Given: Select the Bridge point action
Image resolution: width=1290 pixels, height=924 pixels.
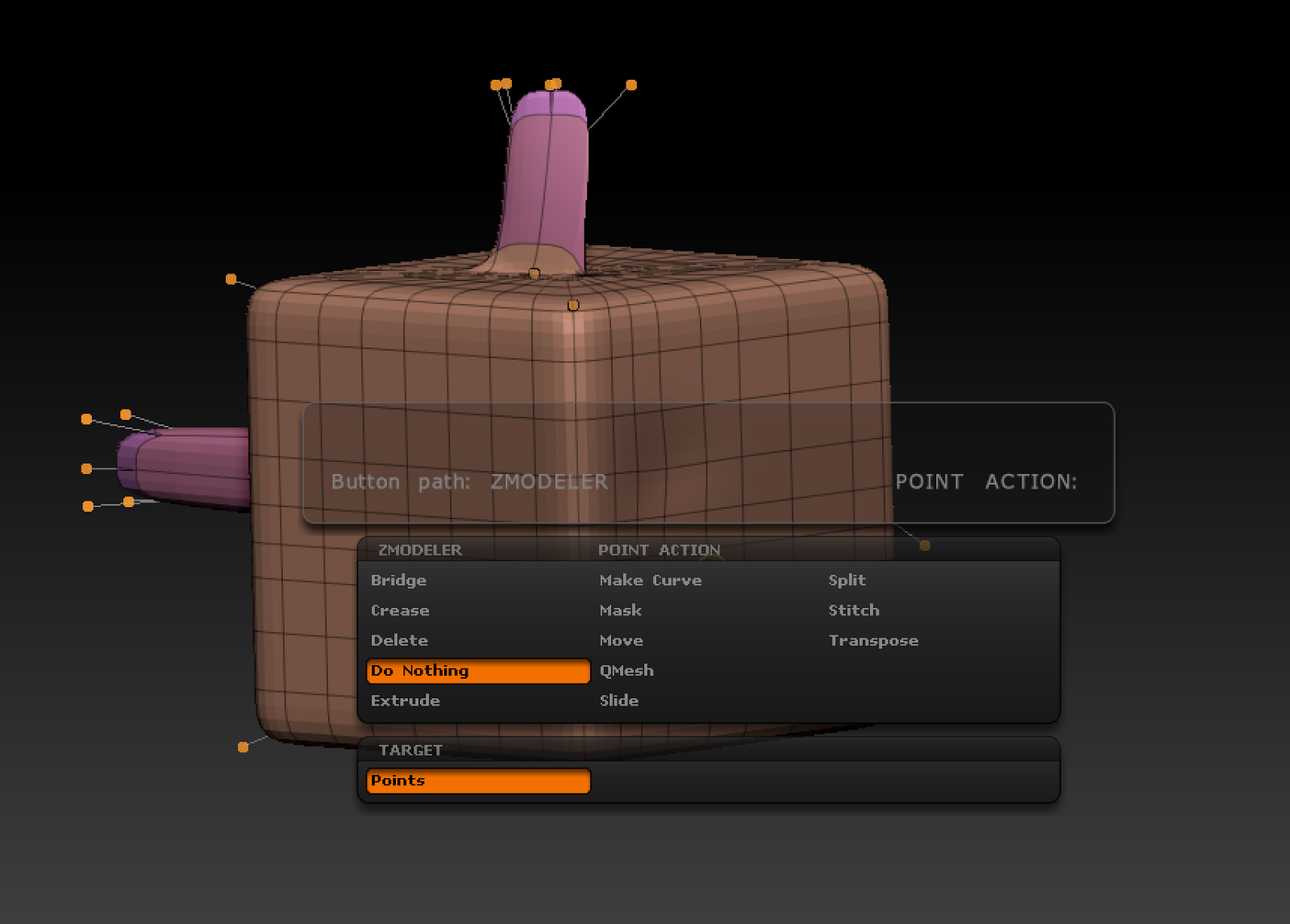Looking at the screenshot, I should pos(398,580).
